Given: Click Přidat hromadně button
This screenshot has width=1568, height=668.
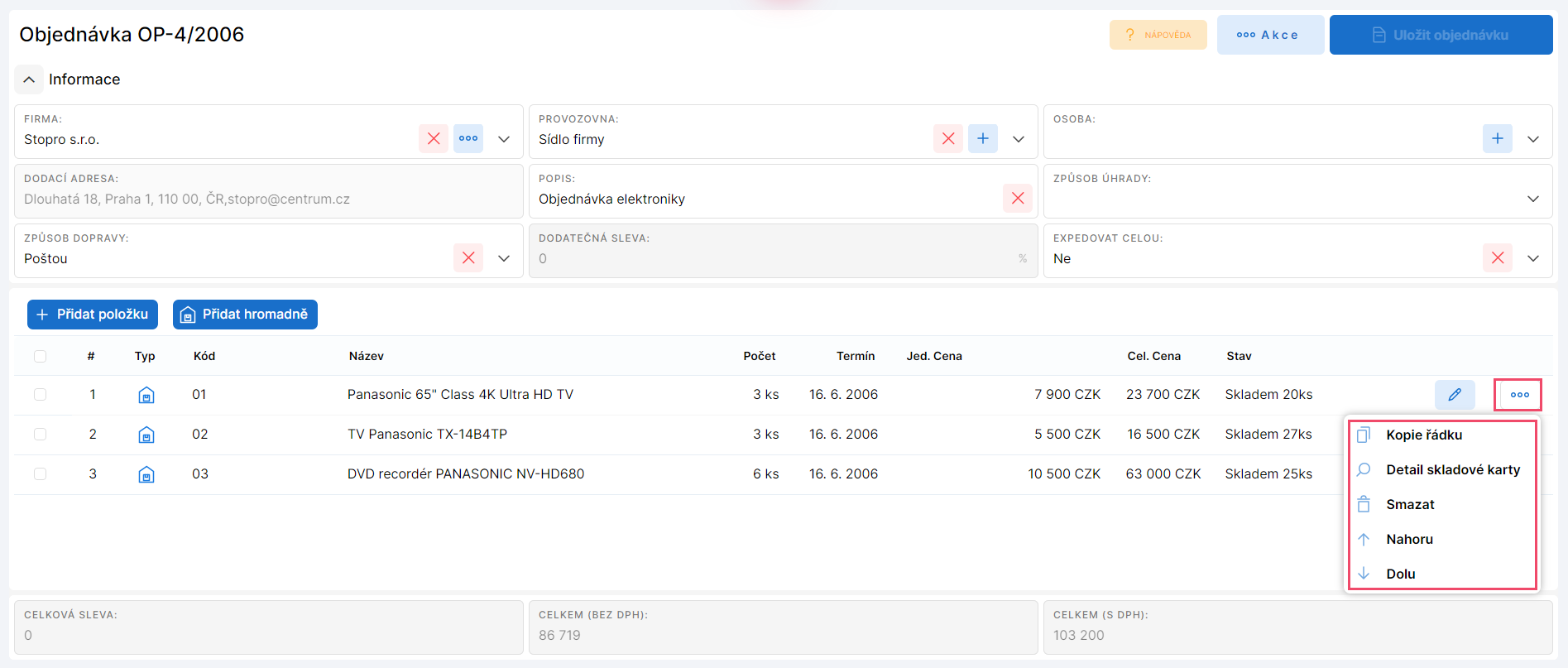Looking at the screenshot, I should pos(245,315).
